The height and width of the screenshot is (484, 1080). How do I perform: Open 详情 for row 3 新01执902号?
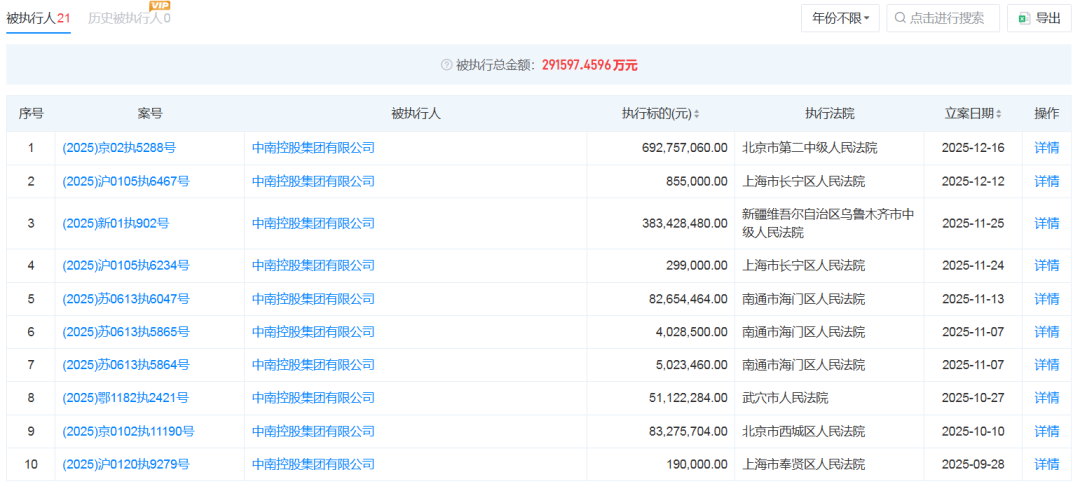pyautogui.click(x=1046, y=223)
